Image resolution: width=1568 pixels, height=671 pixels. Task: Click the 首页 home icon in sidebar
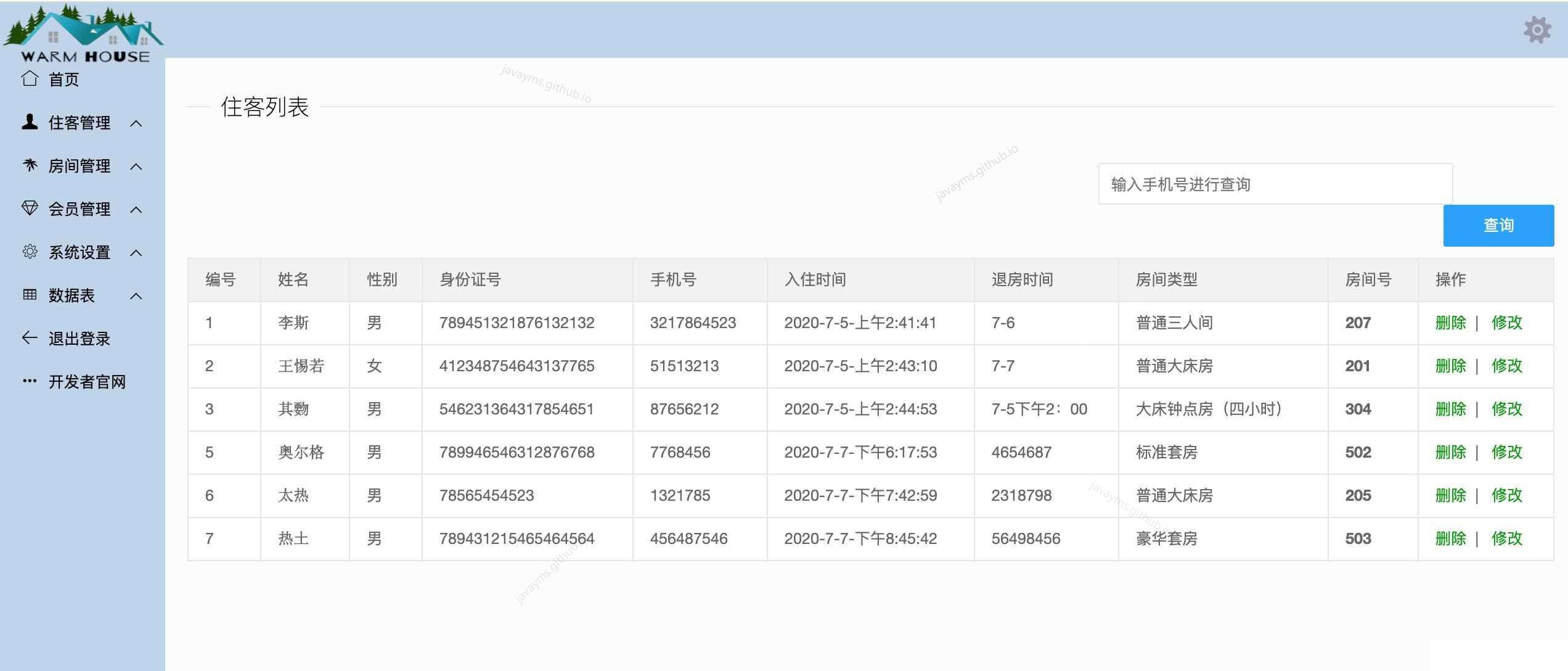click(x=30, y=79)
